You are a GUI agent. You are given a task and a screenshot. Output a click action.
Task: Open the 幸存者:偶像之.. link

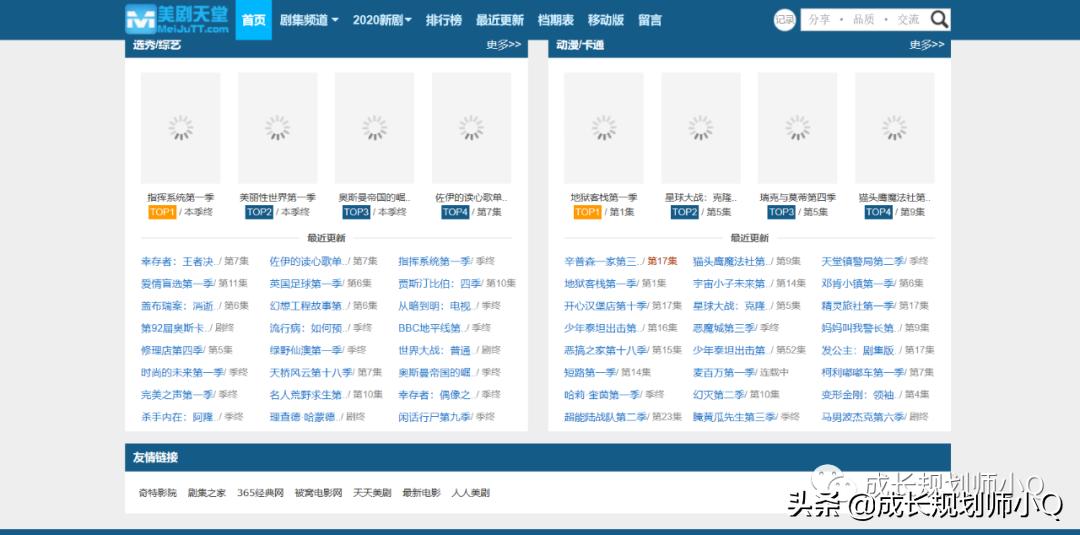coord(437,395)
